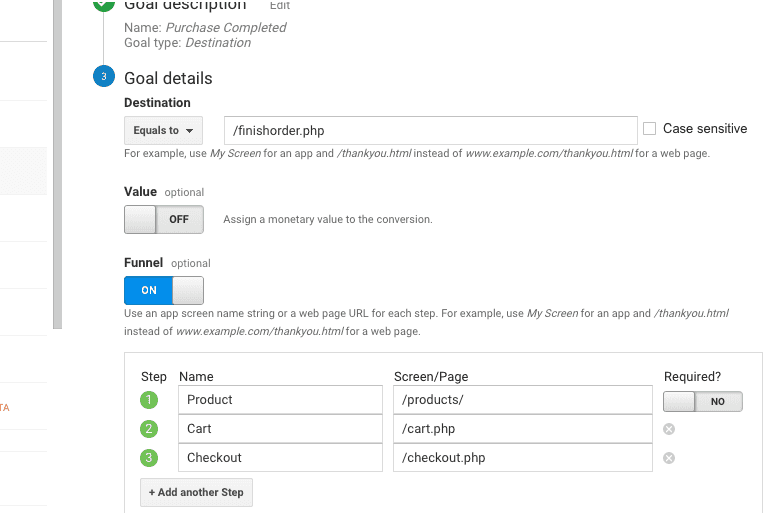Click the green step 1 number badge
Viewport: 773px width, 530px height.
(149, 400)
